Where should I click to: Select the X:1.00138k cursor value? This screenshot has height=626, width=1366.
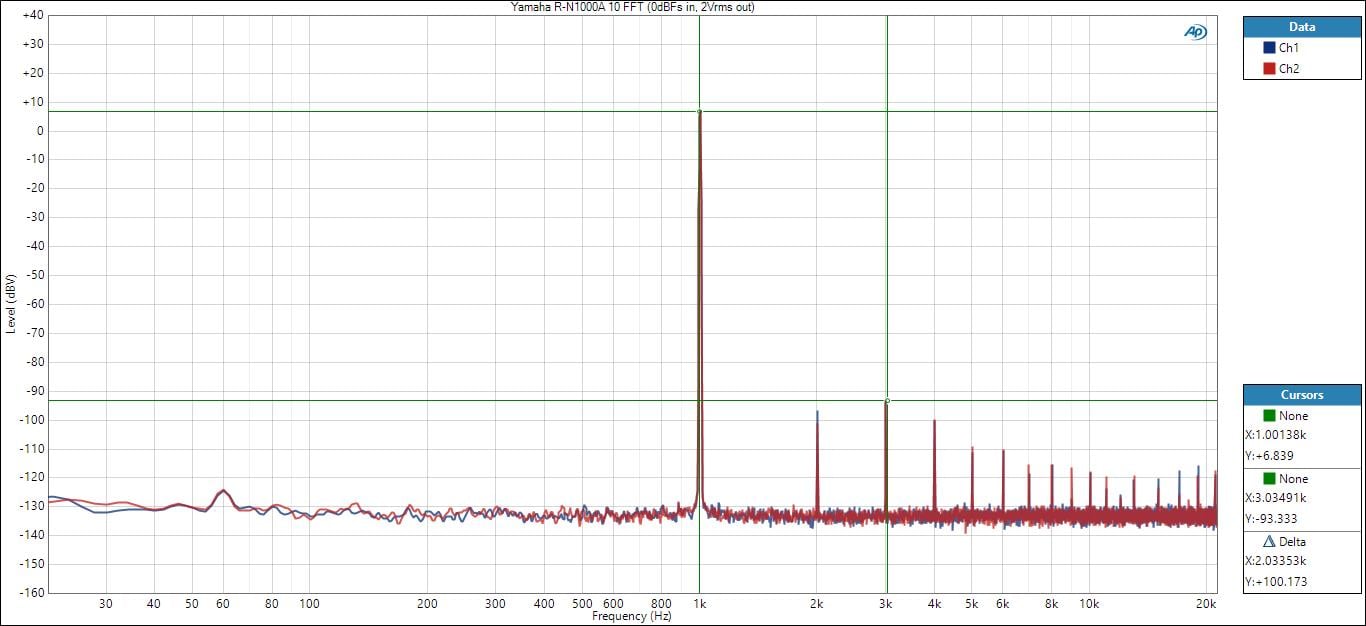(1276, 435)
